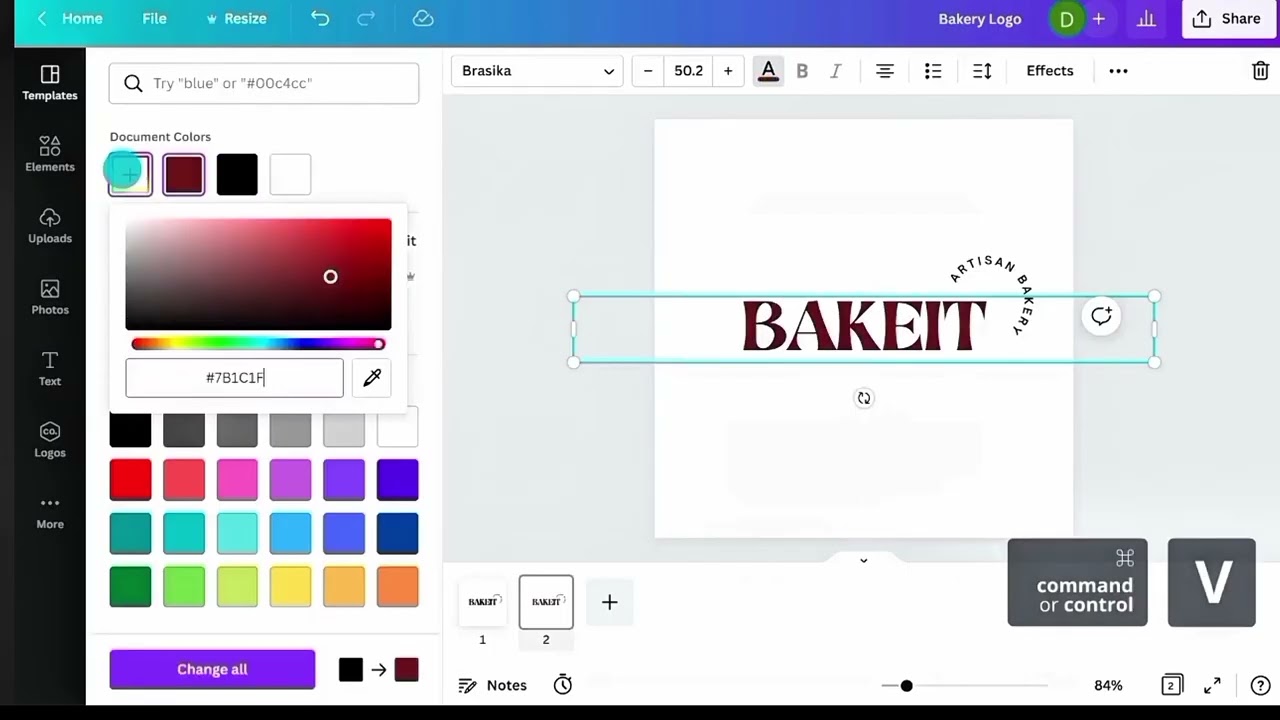Screen dimensions: 1280x720
Task: Open the help question mark
Action: coord(1260,685)
